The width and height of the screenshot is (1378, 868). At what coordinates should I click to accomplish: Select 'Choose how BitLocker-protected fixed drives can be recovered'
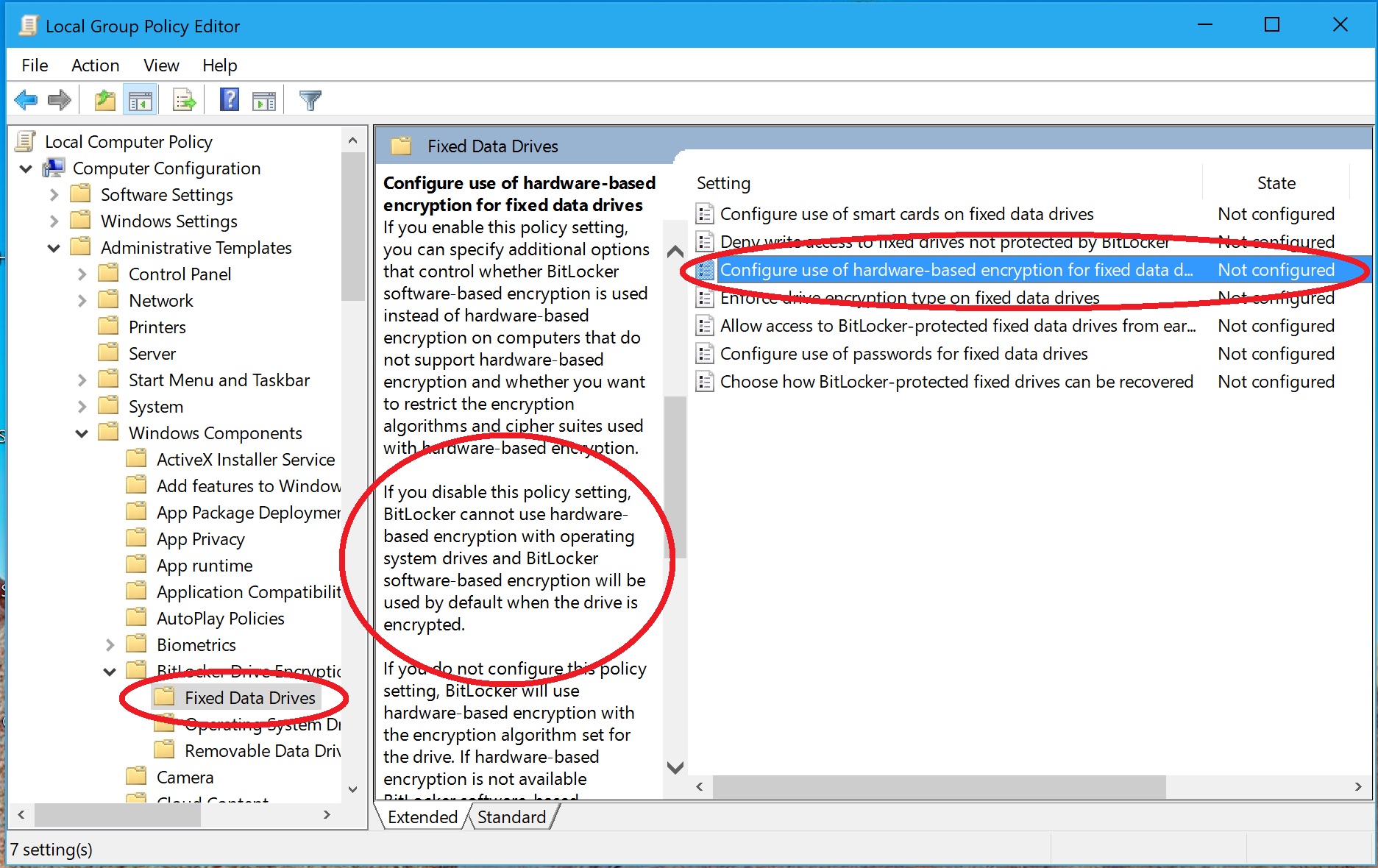(x=956, y=382)
